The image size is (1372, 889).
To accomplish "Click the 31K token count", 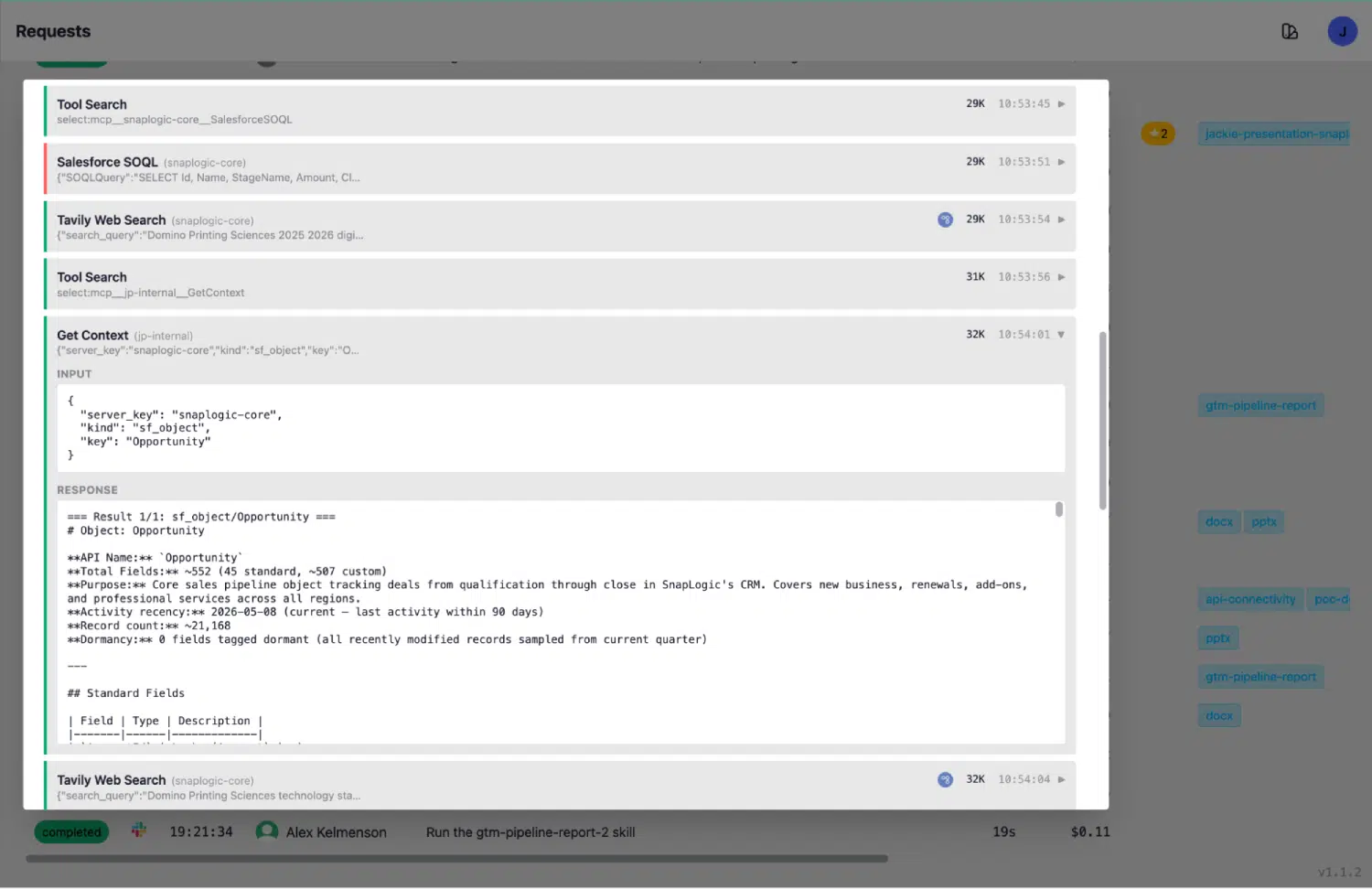I will (975, 277).
